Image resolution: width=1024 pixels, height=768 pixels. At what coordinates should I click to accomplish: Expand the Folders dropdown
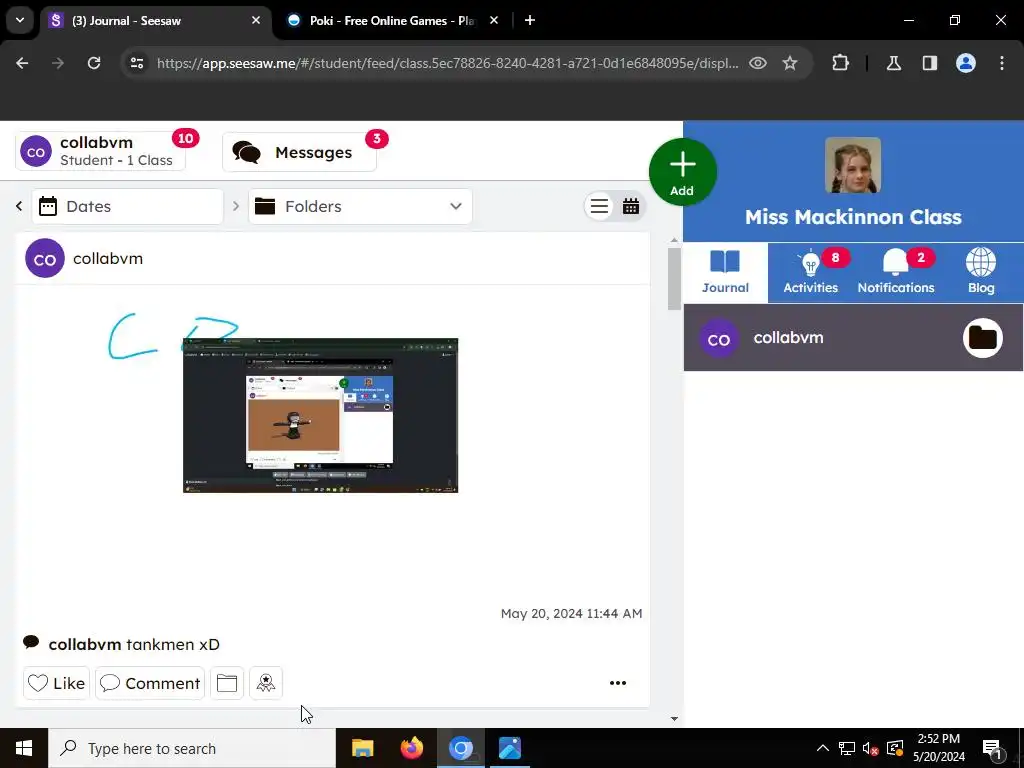pyautogui.click(x=360, y=206)
